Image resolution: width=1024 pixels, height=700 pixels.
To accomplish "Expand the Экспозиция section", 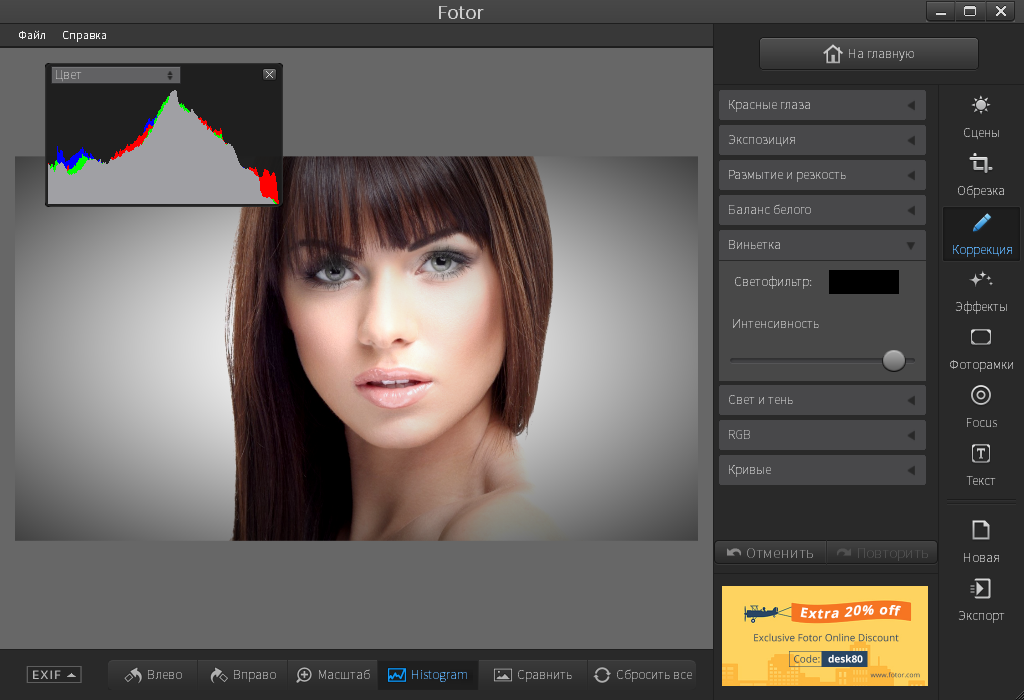I will [822, 140].
